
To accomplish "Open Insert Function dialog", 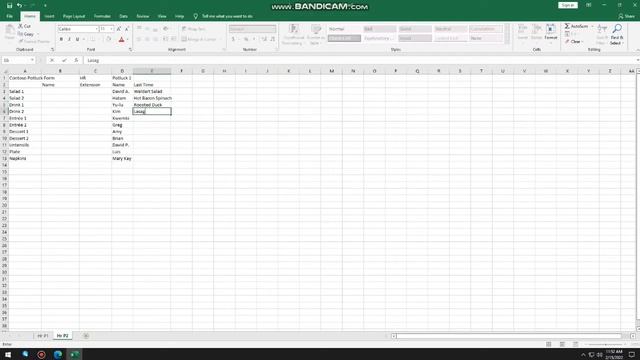I will pos(76,60).
